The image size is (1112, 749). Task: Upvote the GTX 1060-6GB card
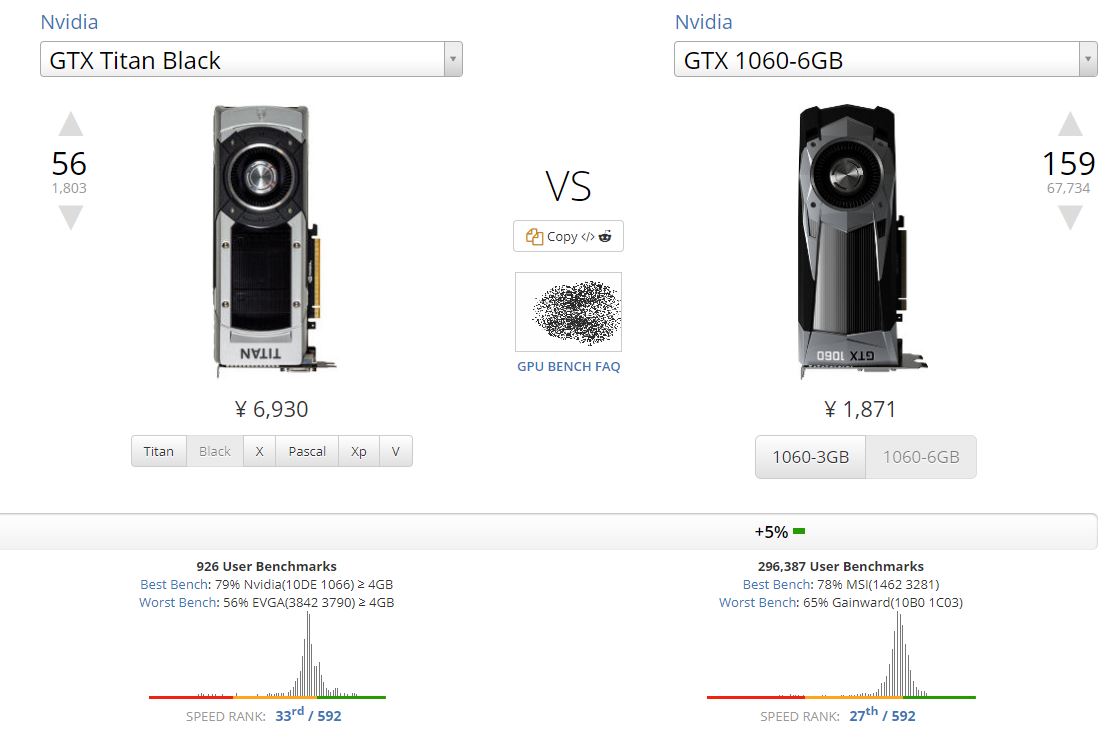pos(1070,125)
